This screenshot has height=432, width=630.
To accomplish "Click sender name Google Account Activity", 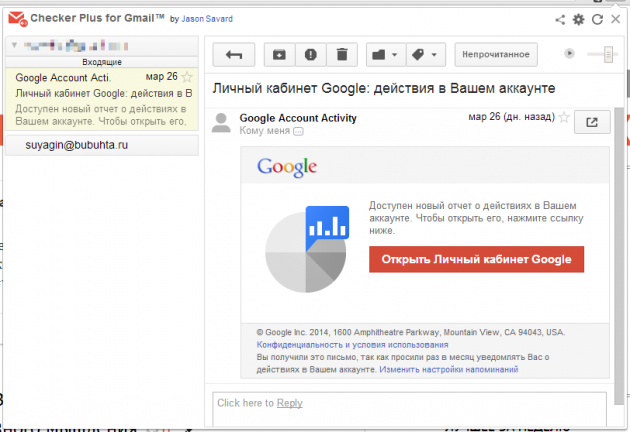I will point(298,118).
